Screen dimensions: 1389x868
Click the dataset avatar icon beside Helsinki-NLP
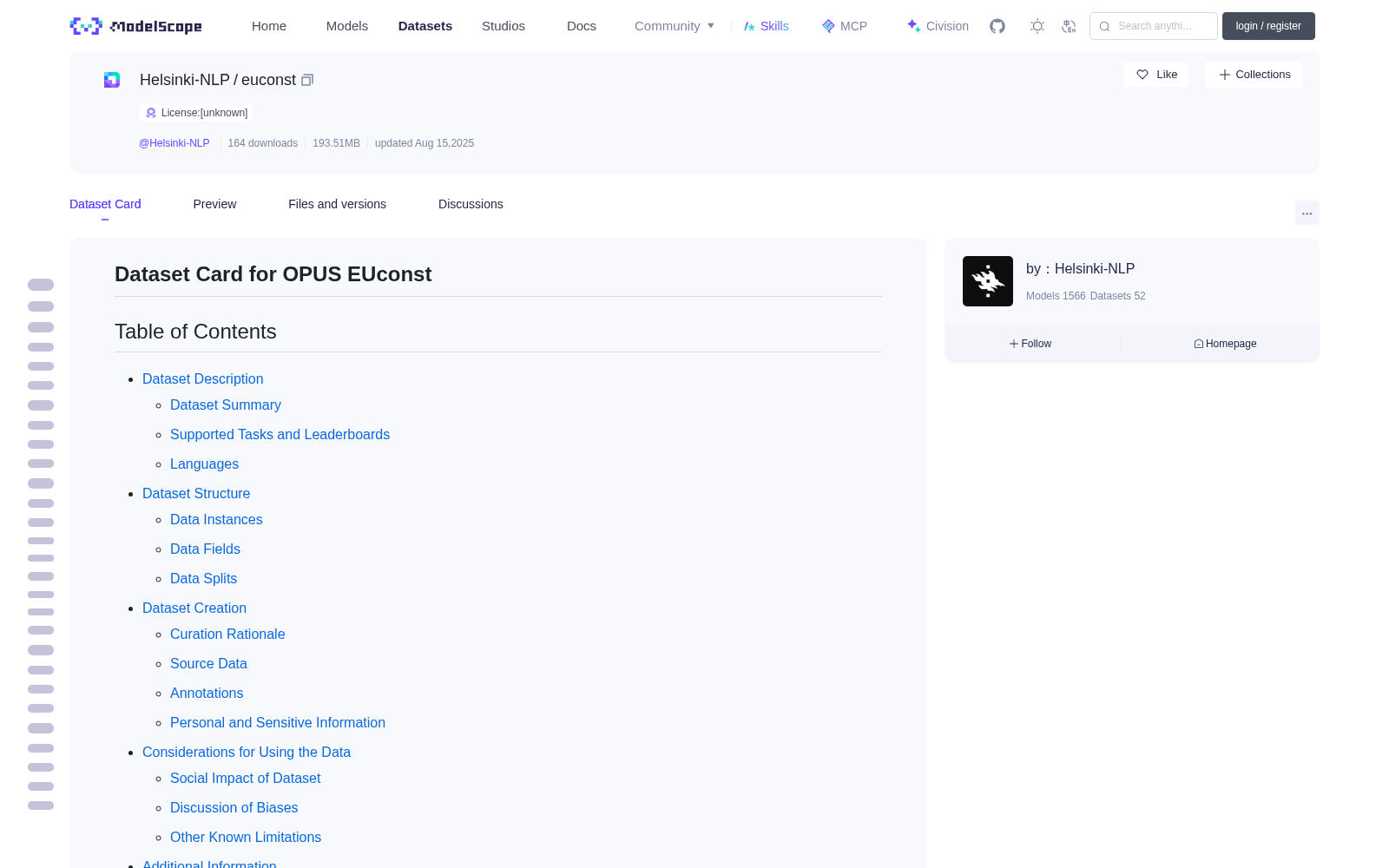[112, 80]
